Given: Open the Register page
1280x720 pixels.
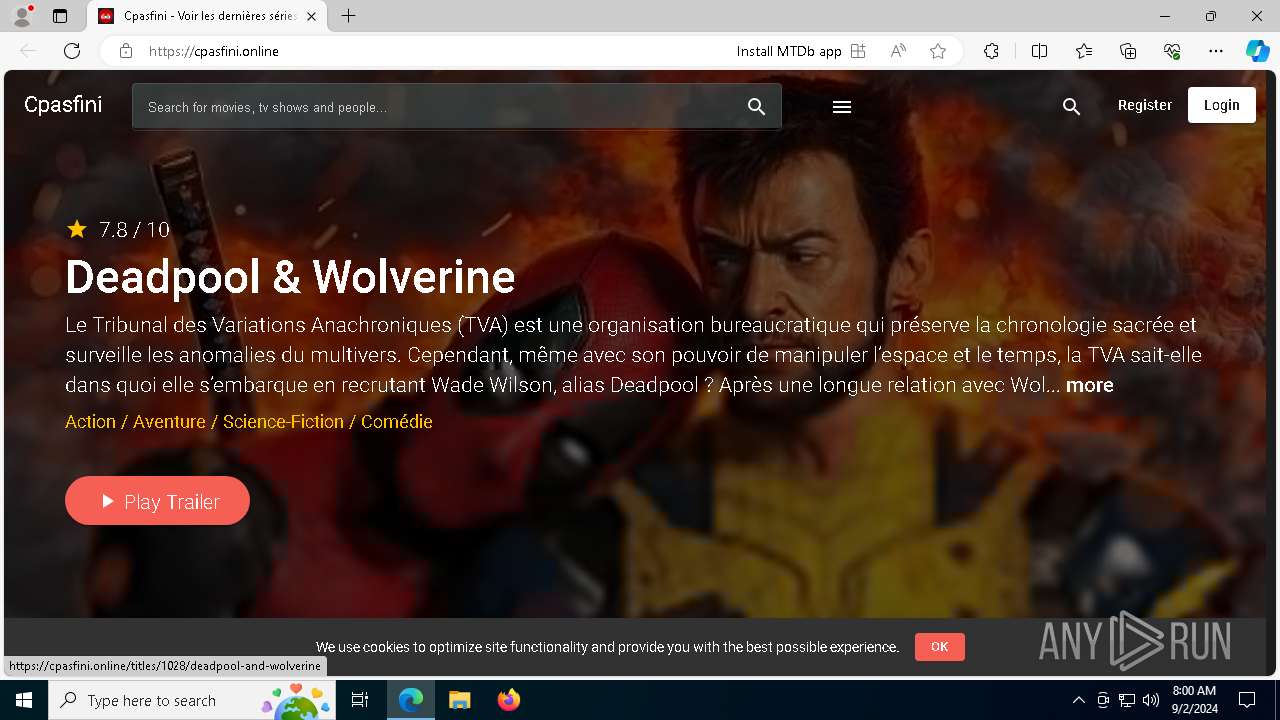Looking at the screenshot, I should click(1144, 105).
